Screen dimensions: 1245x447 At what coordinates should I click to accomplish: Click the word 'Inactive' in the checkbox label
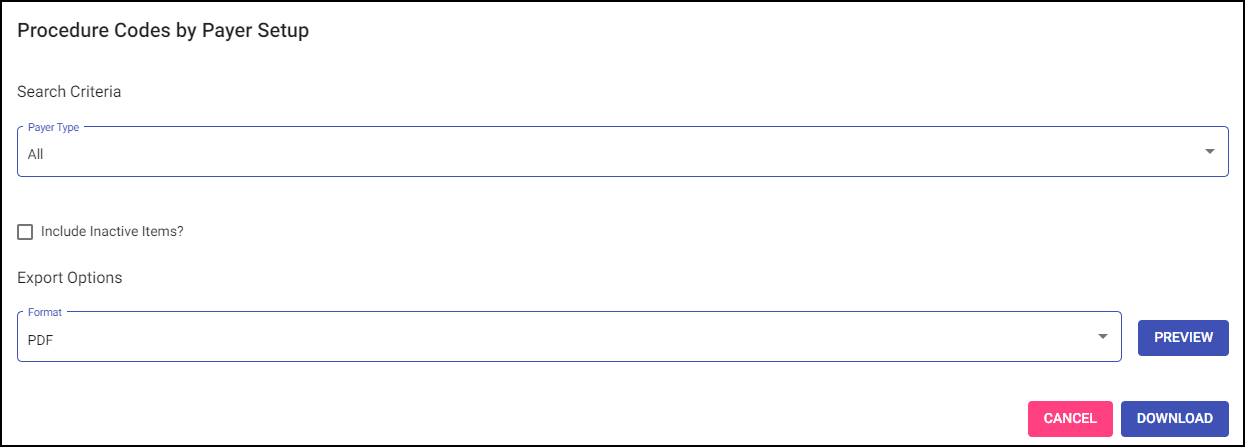[118, 232]
